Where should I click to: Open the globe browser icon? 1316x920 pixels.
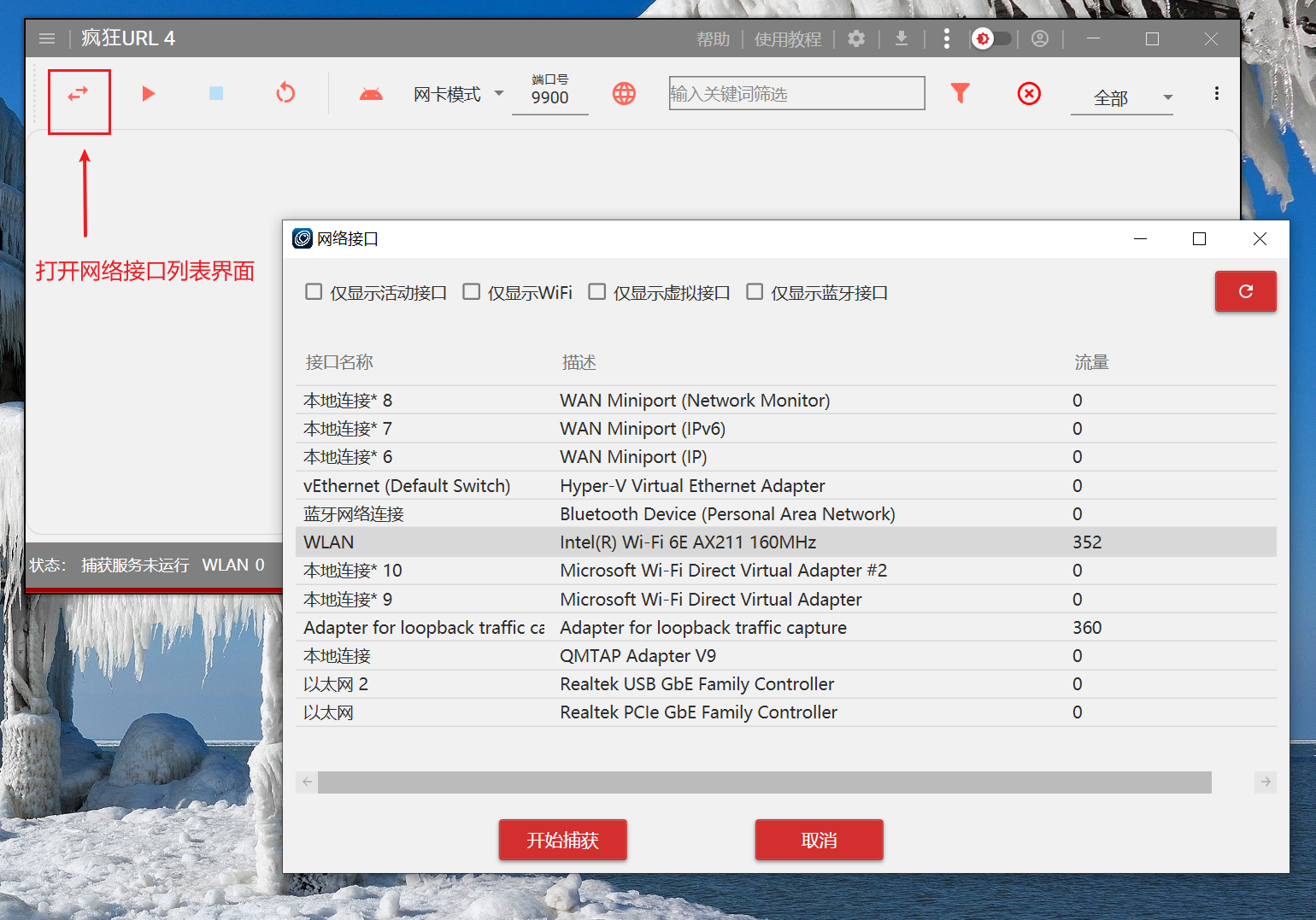[624, 94]
